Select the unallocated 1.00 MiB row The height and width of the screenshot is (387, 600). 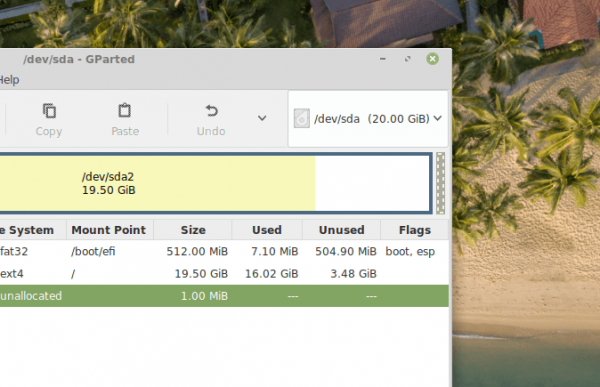pyautogui.click(x=224, y=296)
